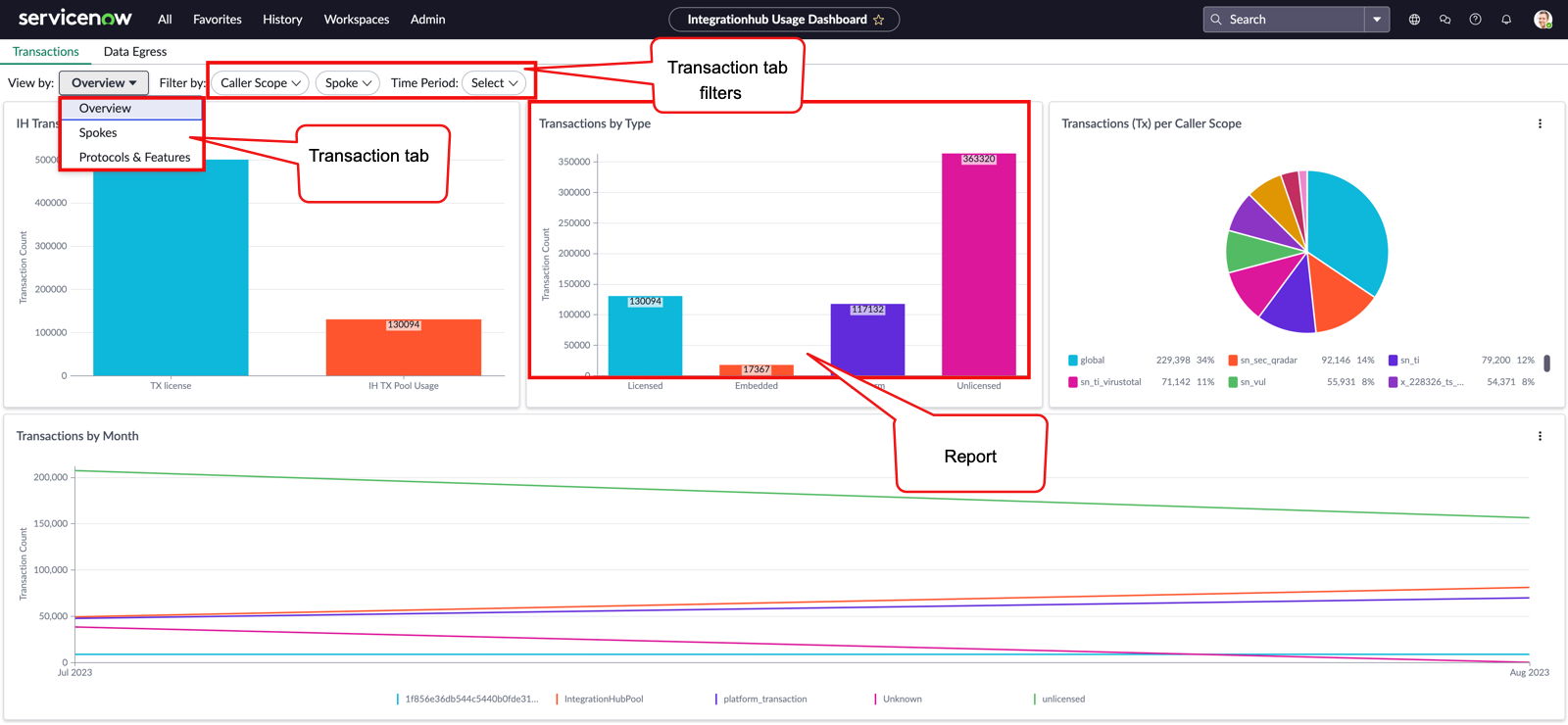Click the ServiceNow logo
Screen dimensions: 1568x725
[x=74, y=19]
